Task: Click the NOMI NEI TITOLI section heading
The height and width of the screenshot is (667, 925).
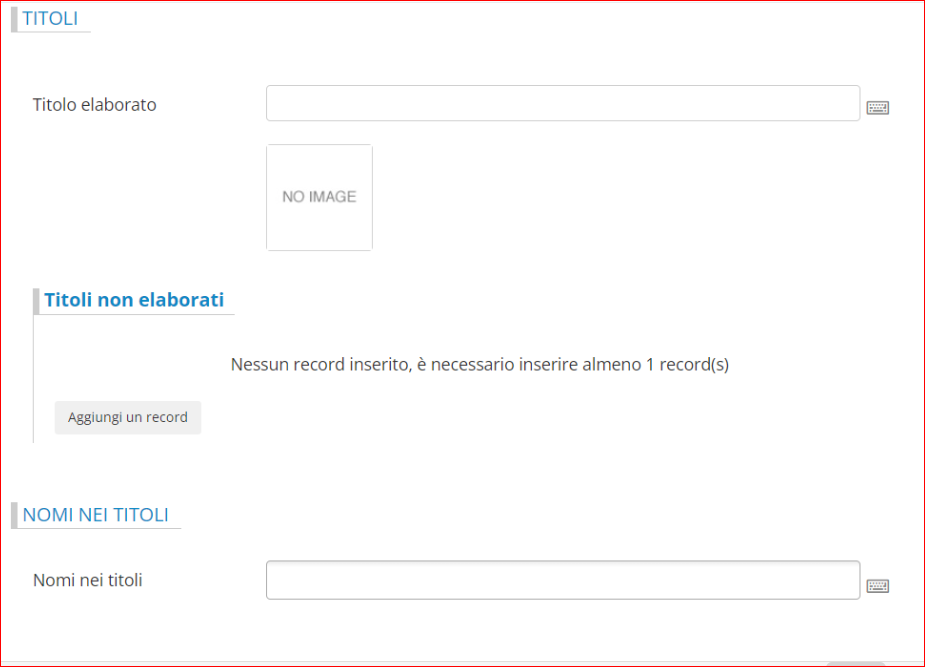Action: point(95,515)
